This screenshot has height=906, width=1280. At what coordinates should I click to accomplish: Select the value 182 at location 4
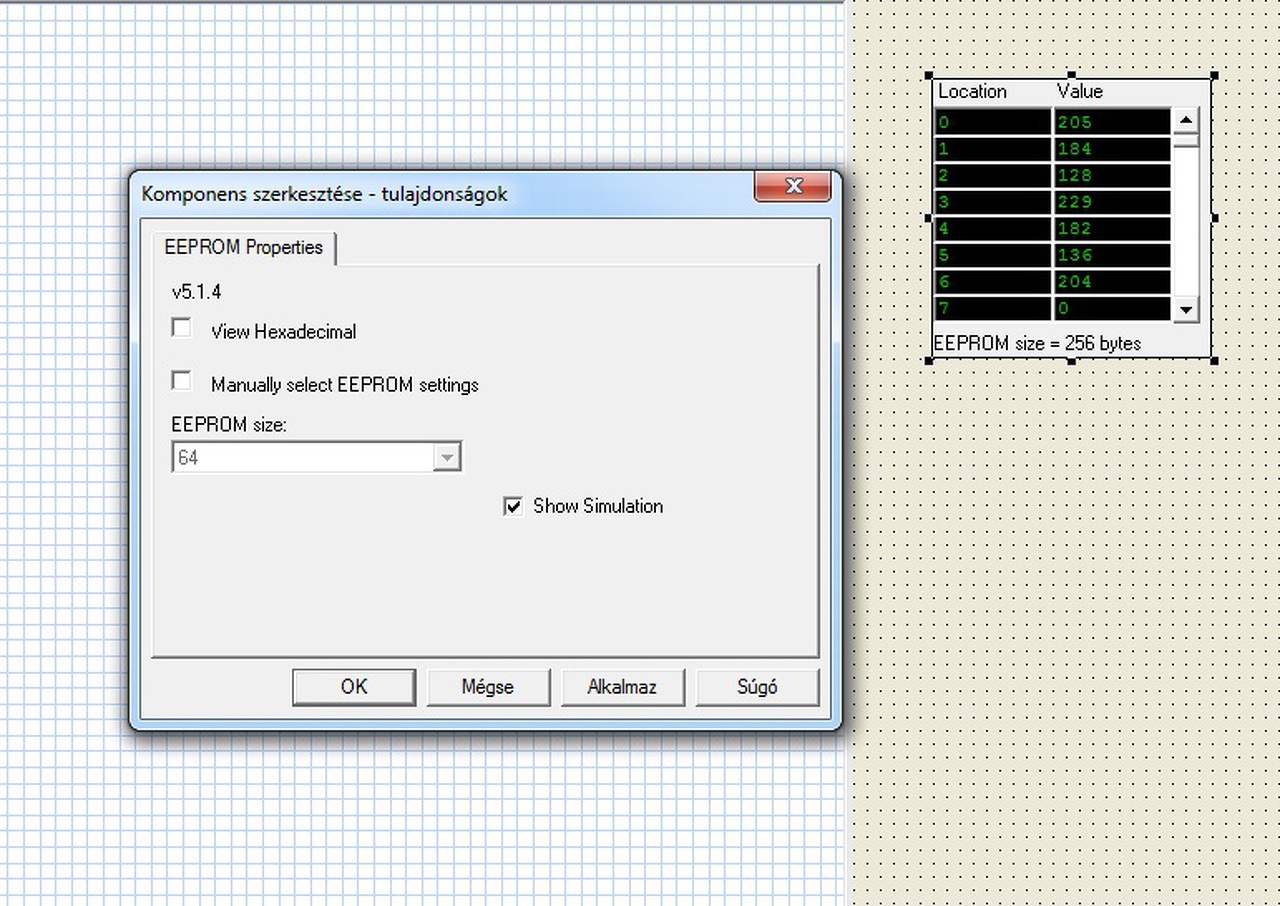(x=1112, y=228)
